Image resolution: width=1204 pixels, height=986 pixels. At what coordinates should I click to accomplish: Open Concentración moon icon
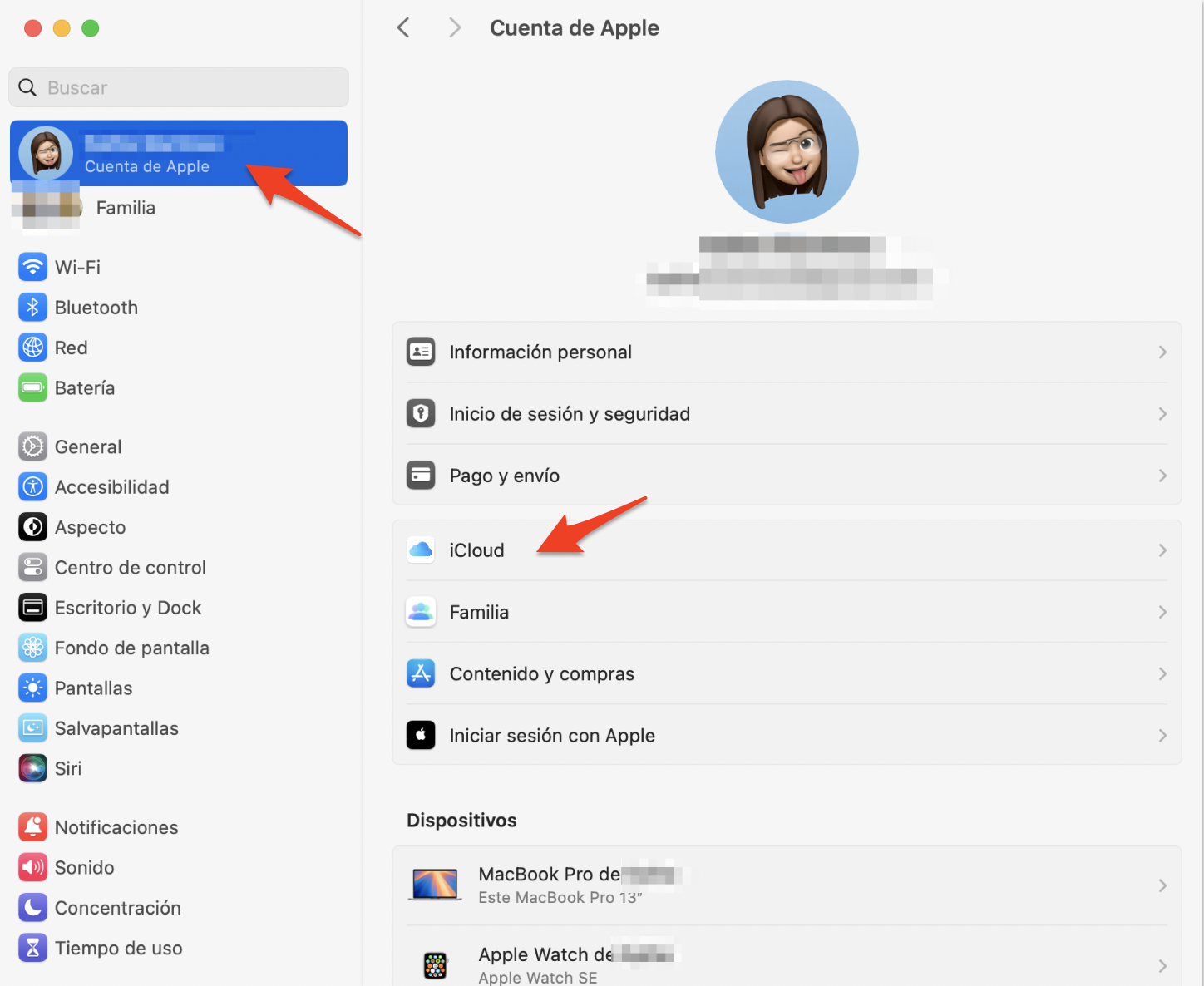pyautogui.click(x=32, y=908)
